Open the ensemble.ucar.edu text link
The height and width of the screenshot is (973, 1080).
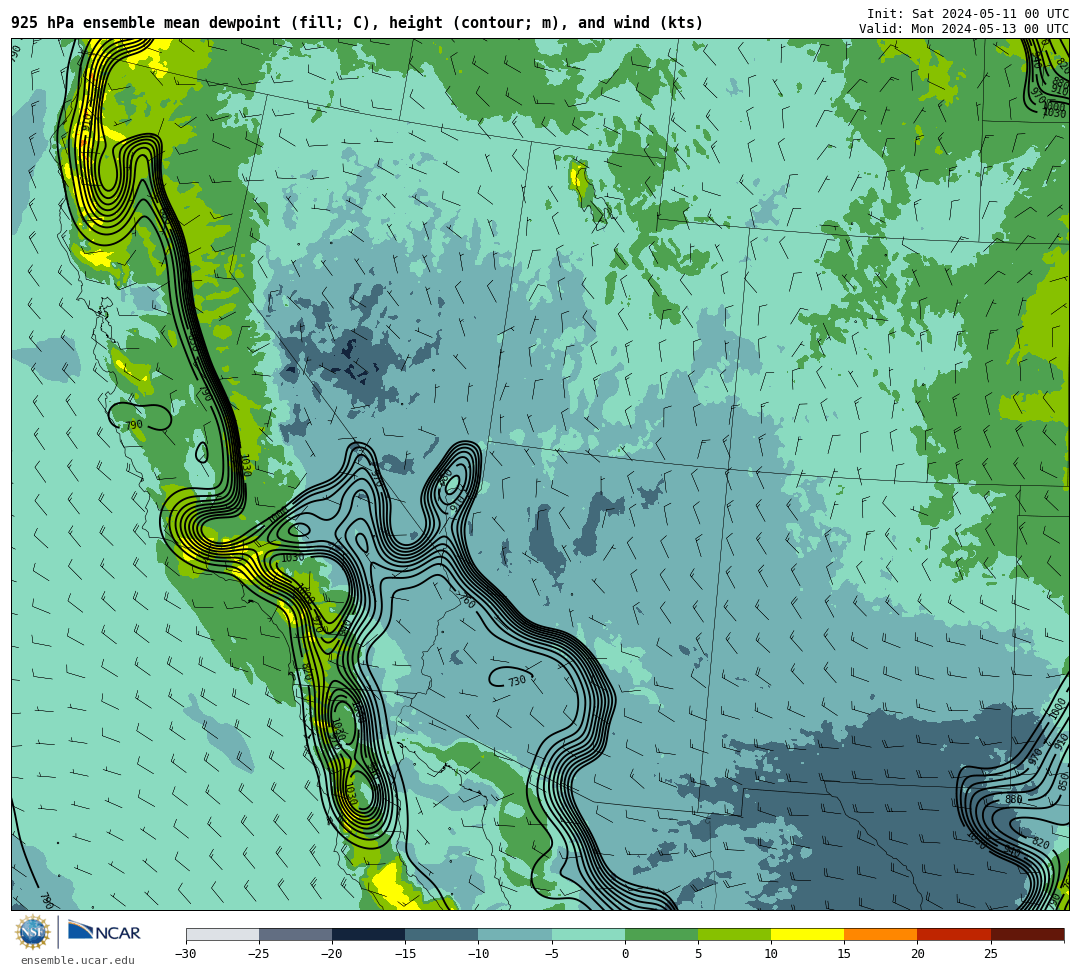click(x=77, y=960)
